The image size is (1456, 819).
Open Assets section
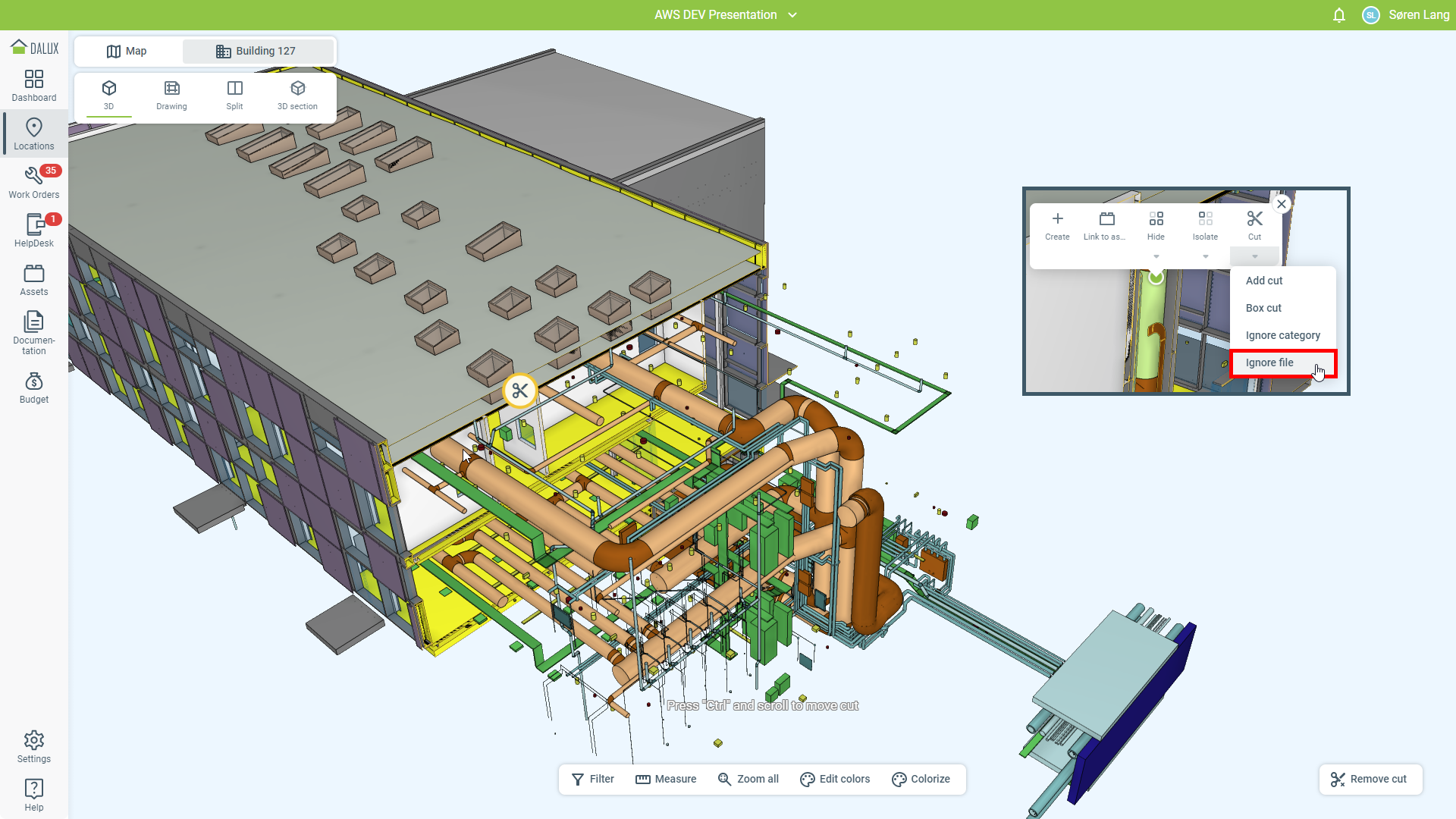coord(34,281)
